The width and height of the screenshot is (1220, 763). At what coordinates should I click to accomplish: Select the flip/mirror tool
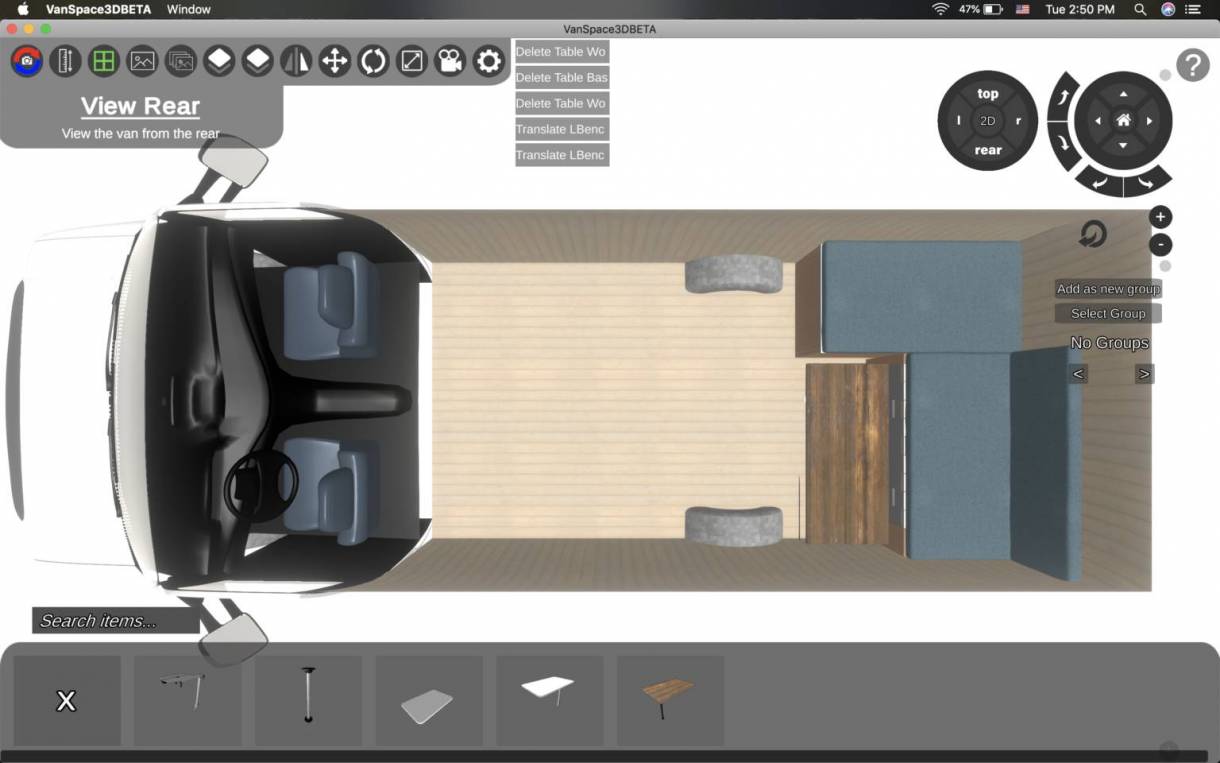point(295,60)
